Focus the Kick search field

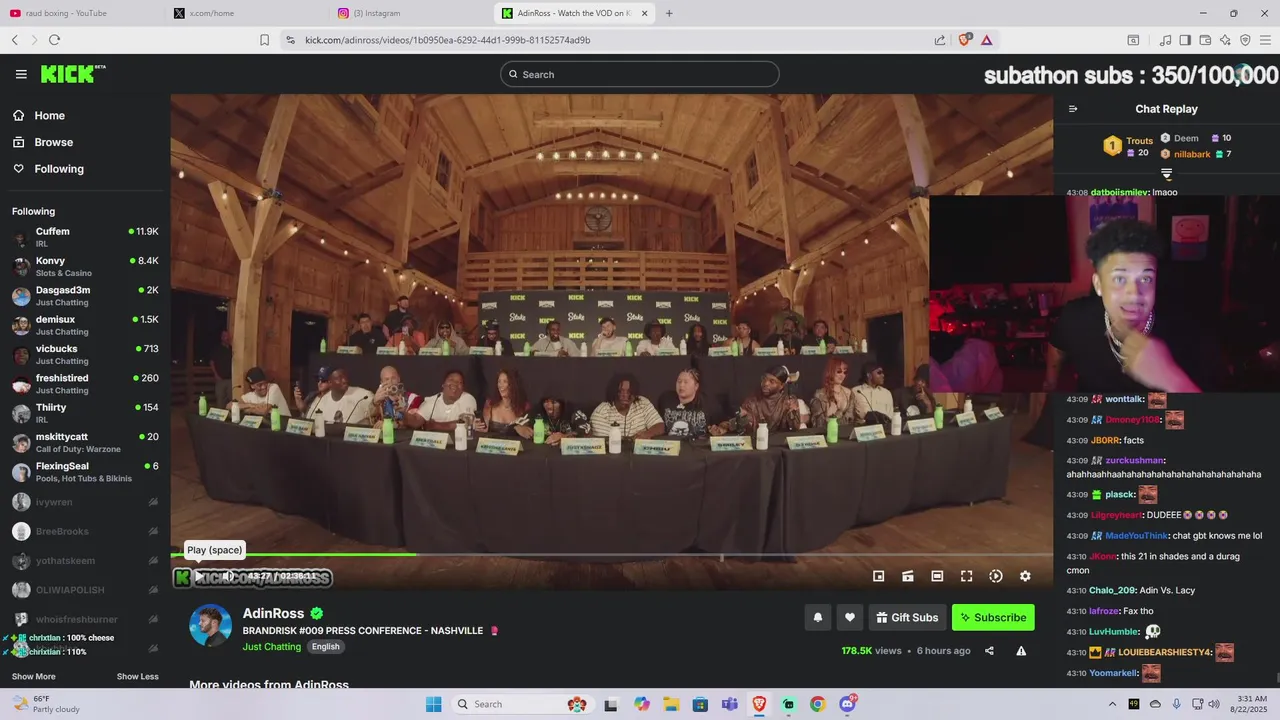click(x=640, y=74)
